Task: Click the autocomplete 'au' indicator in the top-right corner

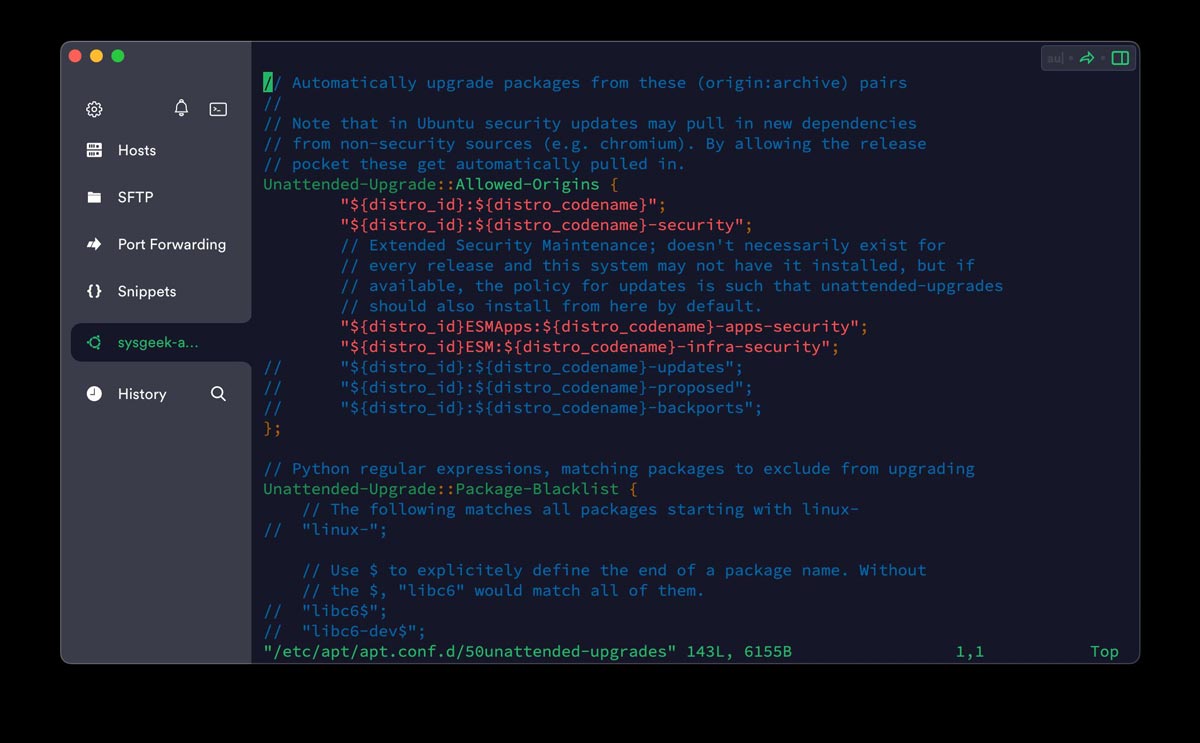Action: 1055,58
